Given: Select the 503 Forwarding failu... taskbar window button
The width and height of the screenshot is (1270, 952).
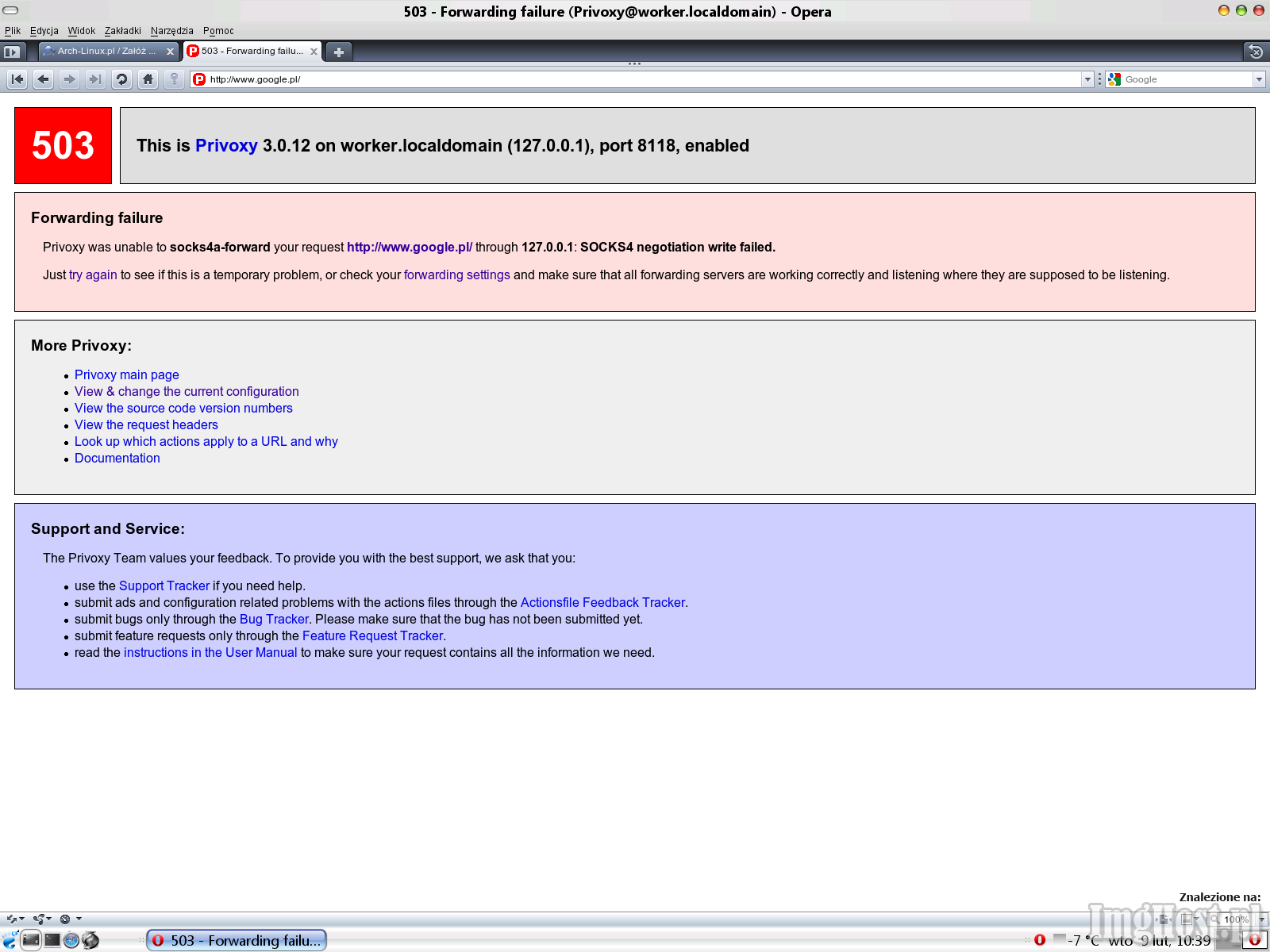Looking at the screenshot, I should click(237, 940).
